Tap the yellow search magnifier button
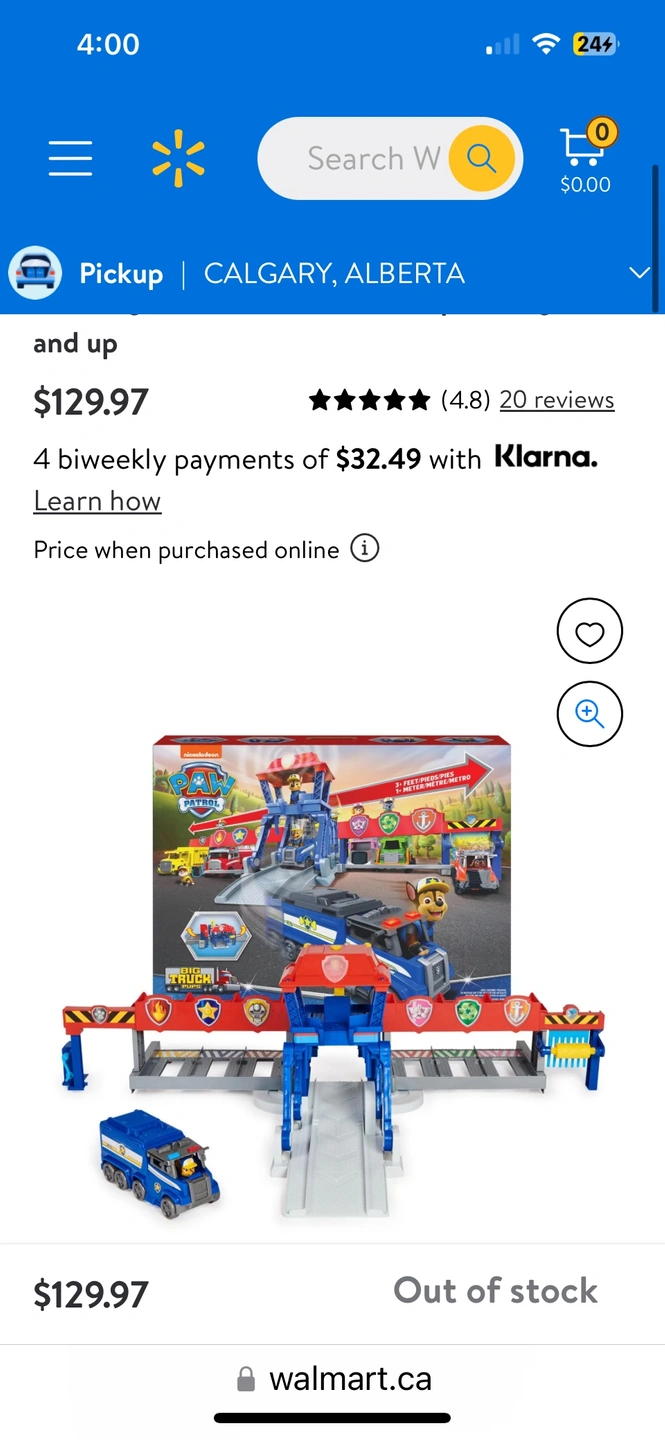The height and width of the screenshot is (1440, 665). [x=482, y=158]
